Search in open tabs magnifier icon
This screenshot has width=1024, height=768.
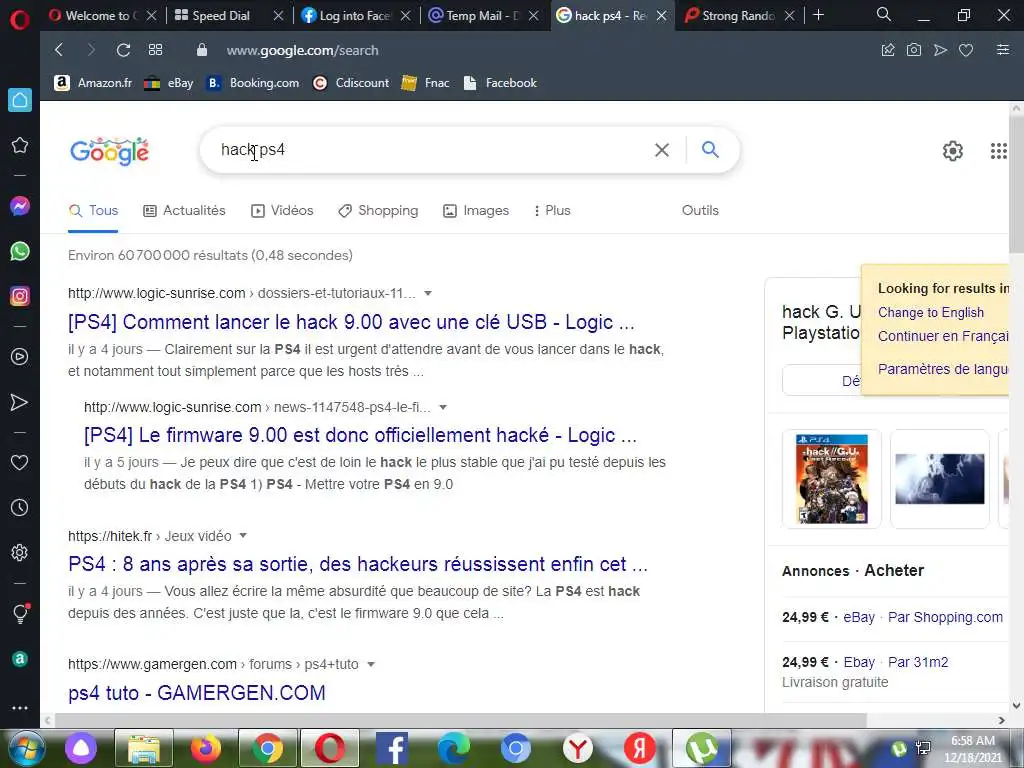884,14
